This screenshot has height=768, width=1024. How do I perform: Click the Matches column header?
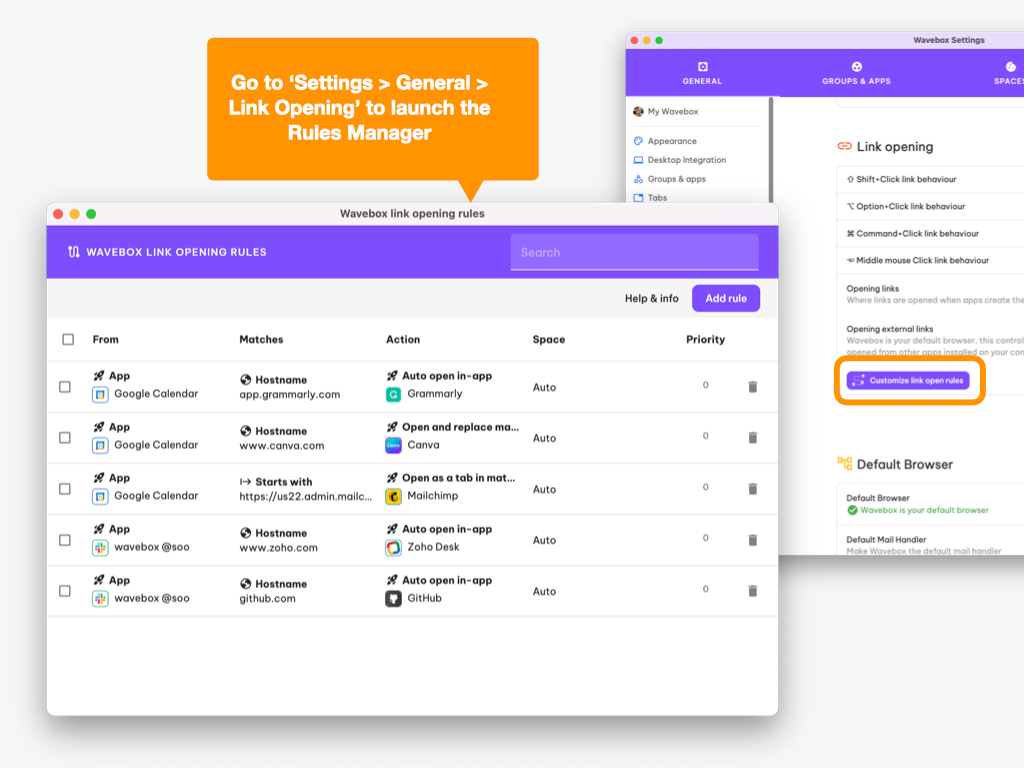point(261,339)
